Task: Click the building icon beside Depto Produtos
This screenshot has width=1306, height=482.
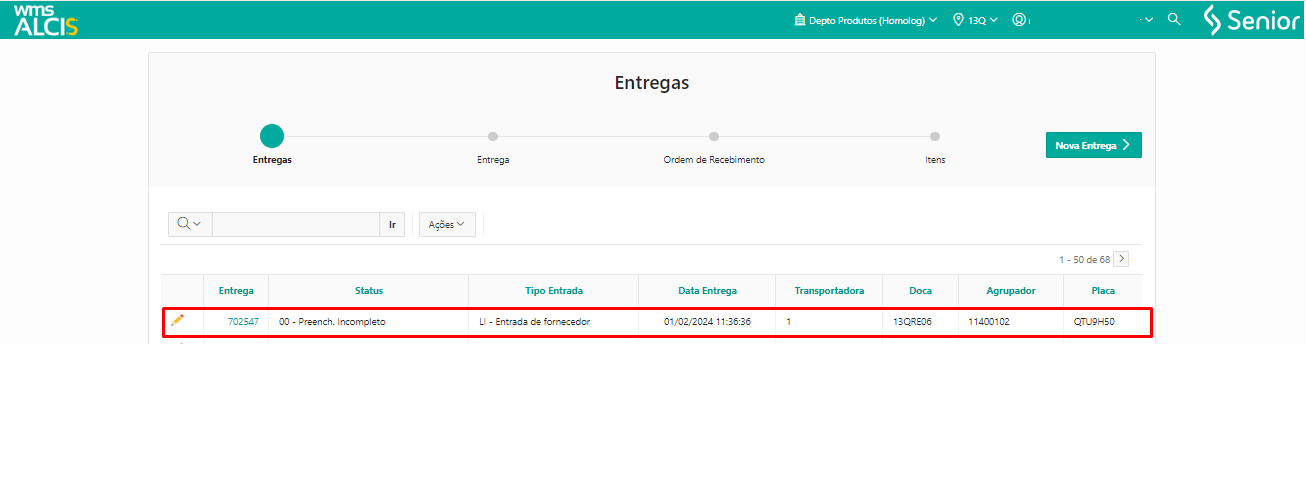Action: pos(799,19)
